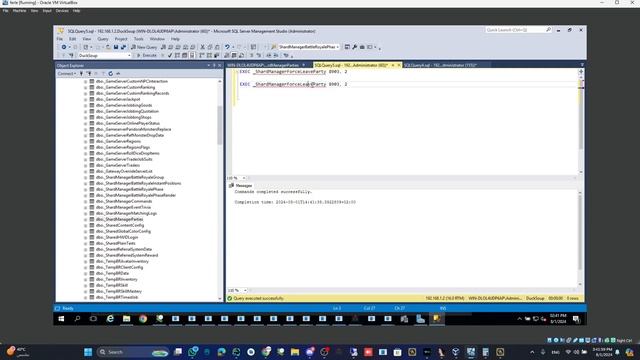The width and height of the screenshot is (640, 360).
Task: Click the Messages pane vertical scrollbar
Action: click(580, 238)
